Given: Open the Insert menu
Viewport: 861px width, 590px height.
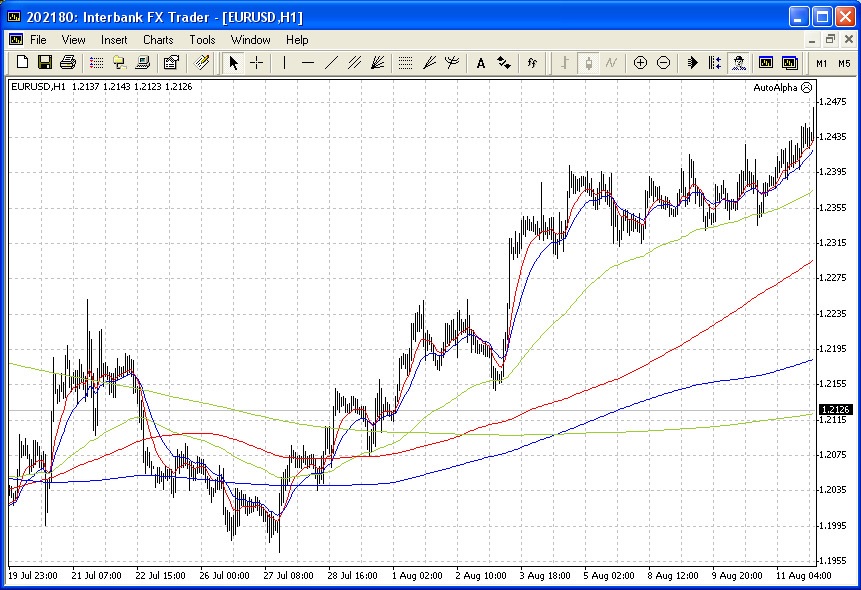Looking at the screenshot, I should (x=114, y=40).
